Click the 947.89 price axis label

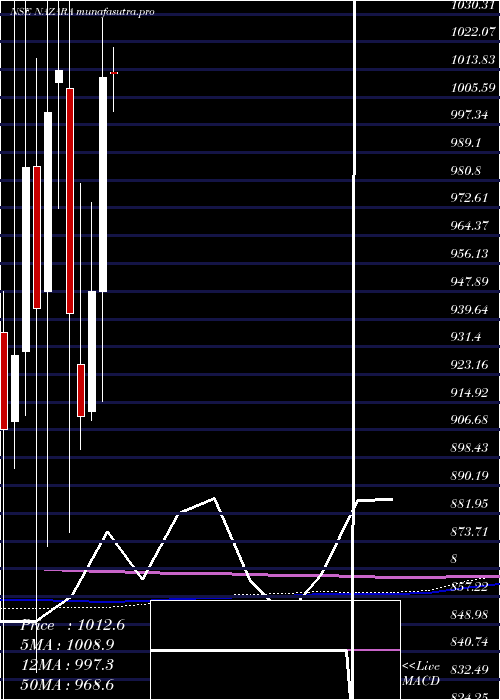(469, 281)
